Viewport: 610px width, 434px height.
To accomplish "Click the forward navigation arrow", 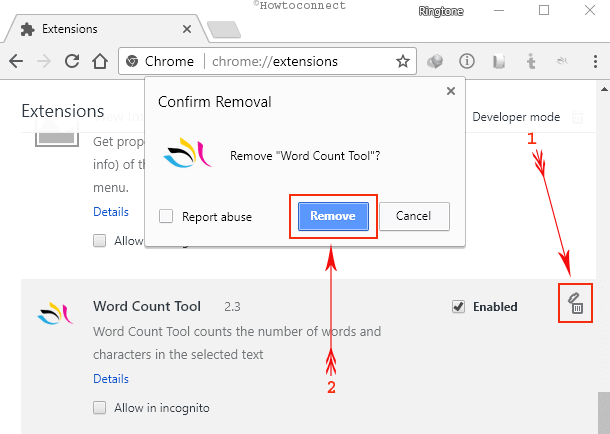I will (x=45, y=61).
